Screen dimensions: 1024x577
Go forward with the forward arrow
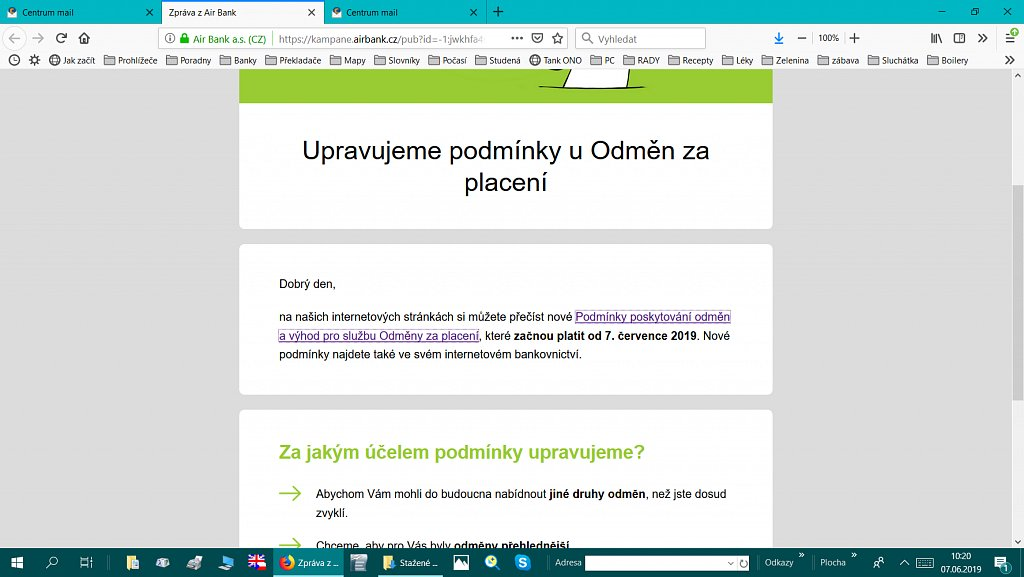tap(38, 39)
